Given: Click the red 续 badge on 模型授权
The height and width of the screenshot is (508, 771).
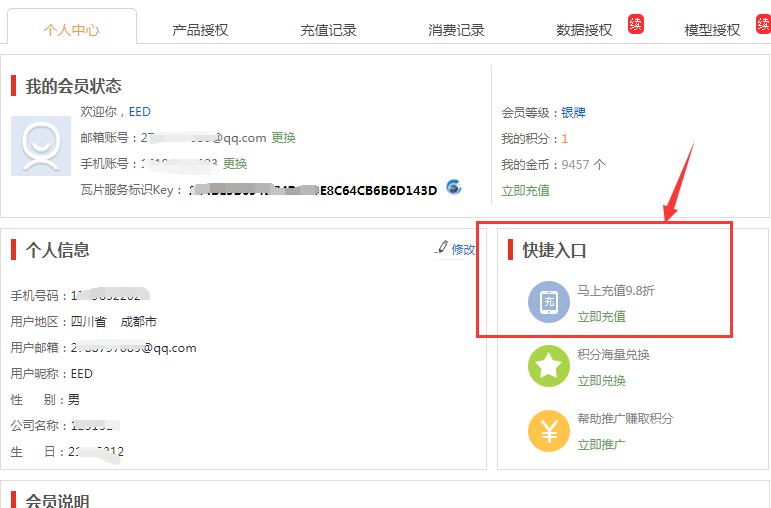Looking at the screenshot, I should 763,24.
